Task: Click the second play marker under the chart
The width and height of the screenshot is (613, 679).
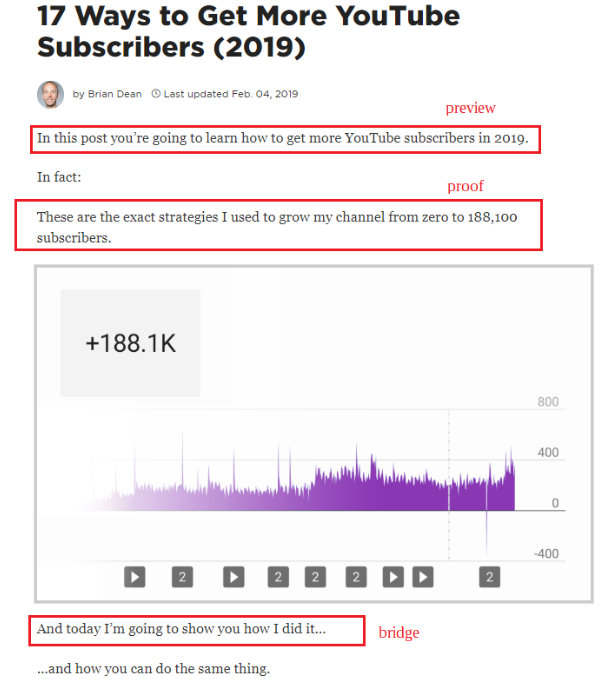Action: coord(233,576)
